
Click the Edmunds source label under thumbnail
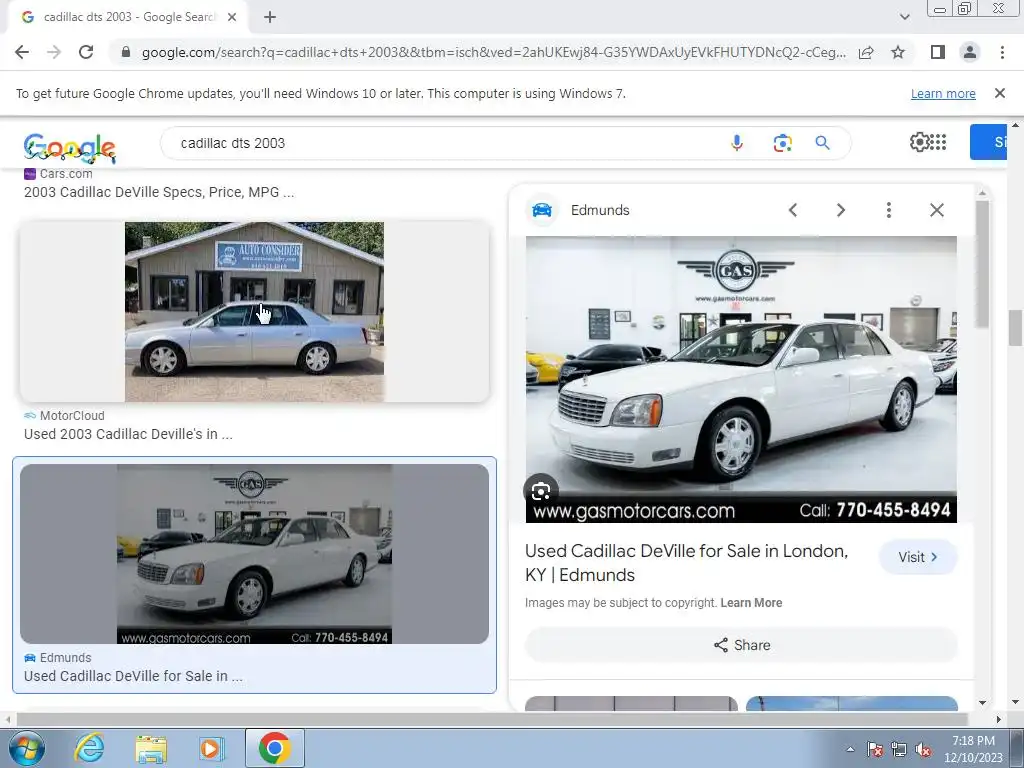[x=65, y=658]
